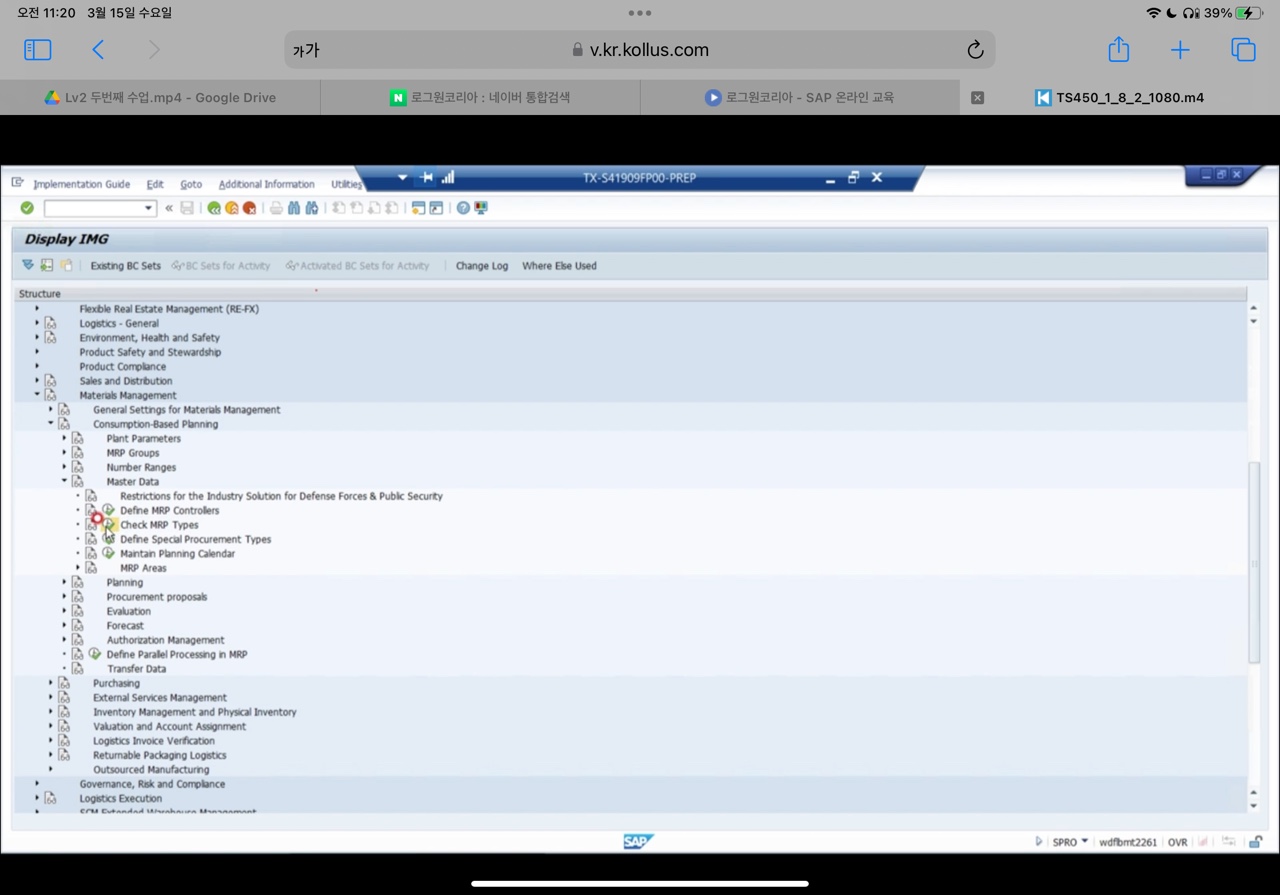
Task: Click the lock icon in status bar
Action: coord(1255,842)
